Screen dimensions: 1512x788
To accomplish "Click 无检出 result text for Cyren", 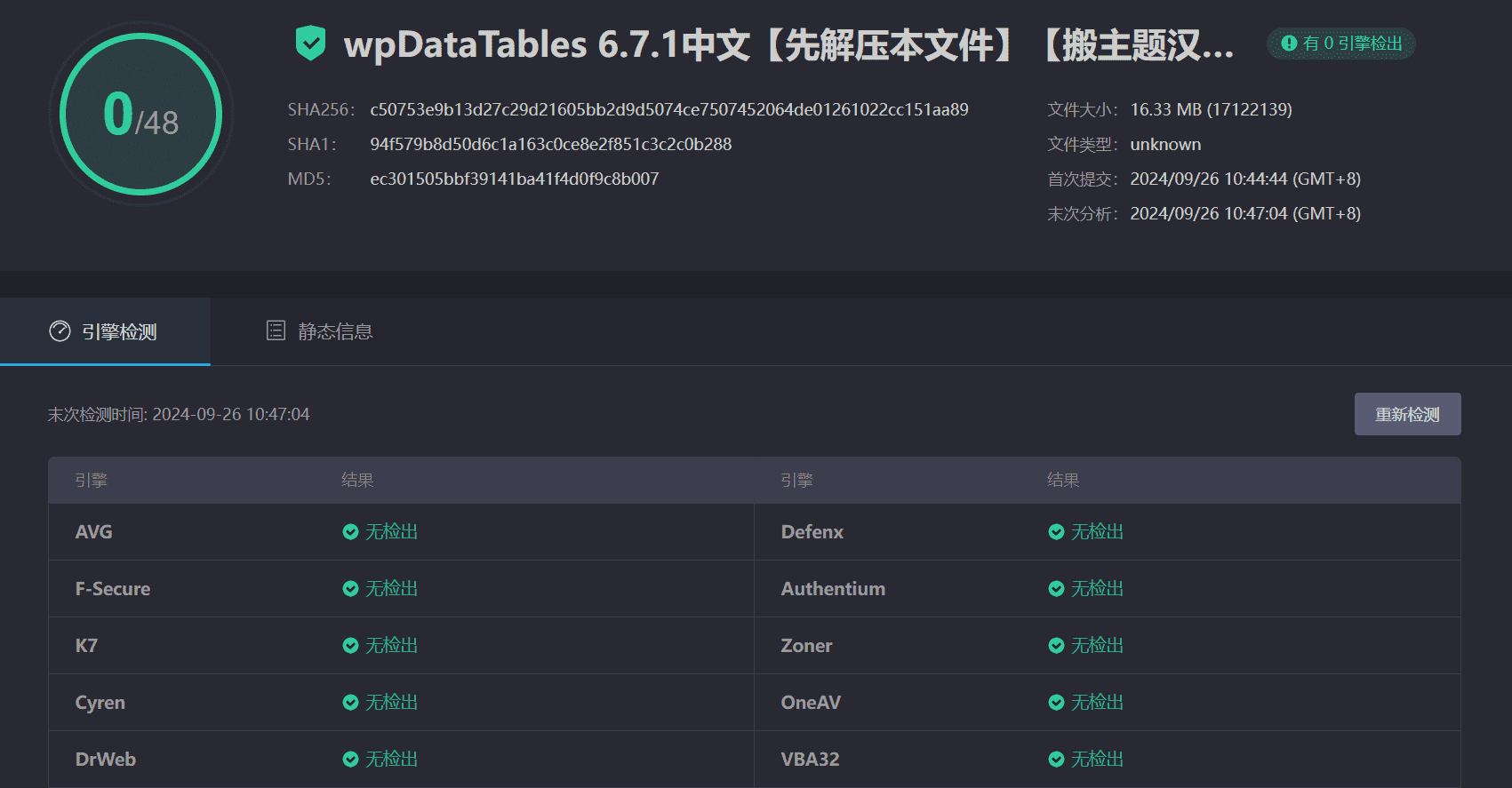I will pos(391,702).
